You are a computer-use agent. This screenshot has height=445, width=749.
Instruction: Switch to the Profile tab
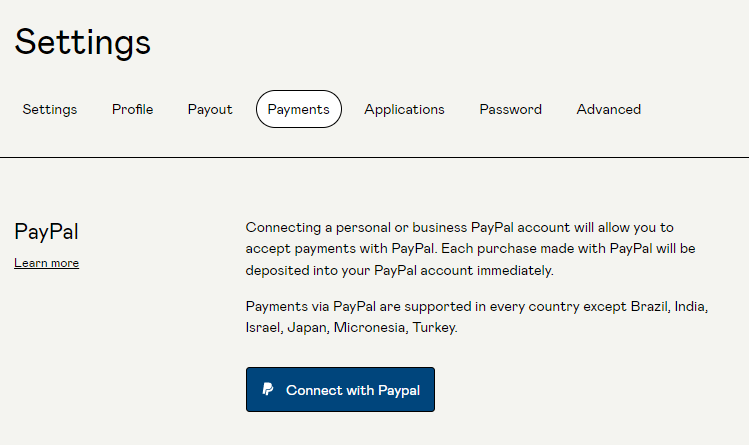132,109
